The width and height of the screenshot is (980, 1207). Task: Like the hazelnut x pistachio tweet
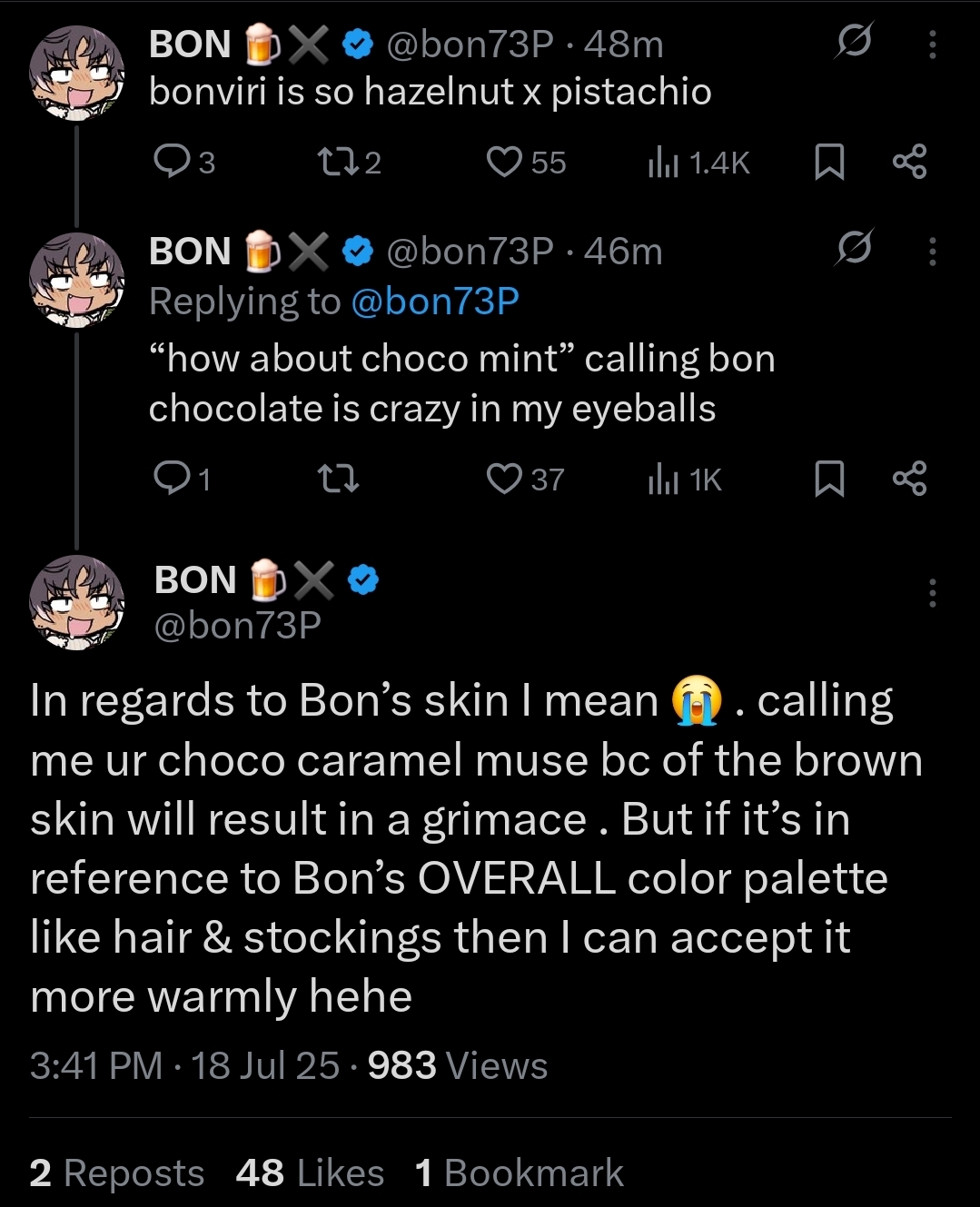tap(503, 162)
